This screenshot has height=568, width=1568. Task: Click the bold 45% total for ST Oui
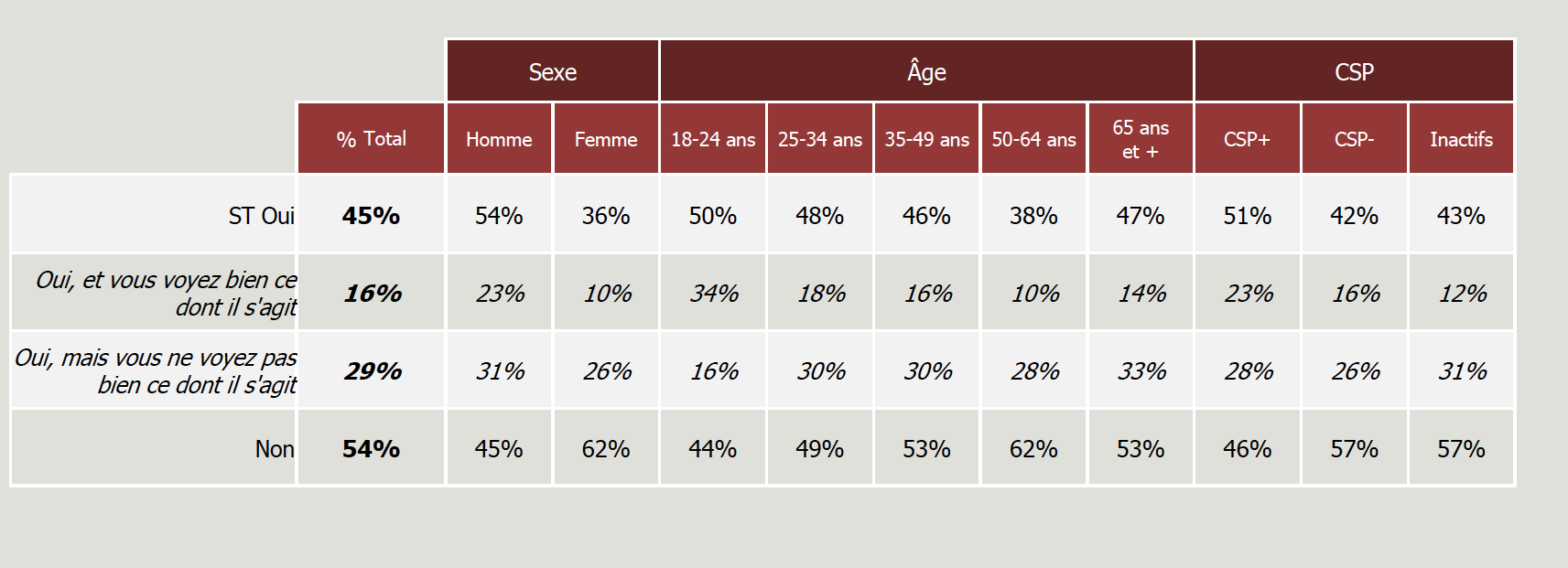(371, 216)
